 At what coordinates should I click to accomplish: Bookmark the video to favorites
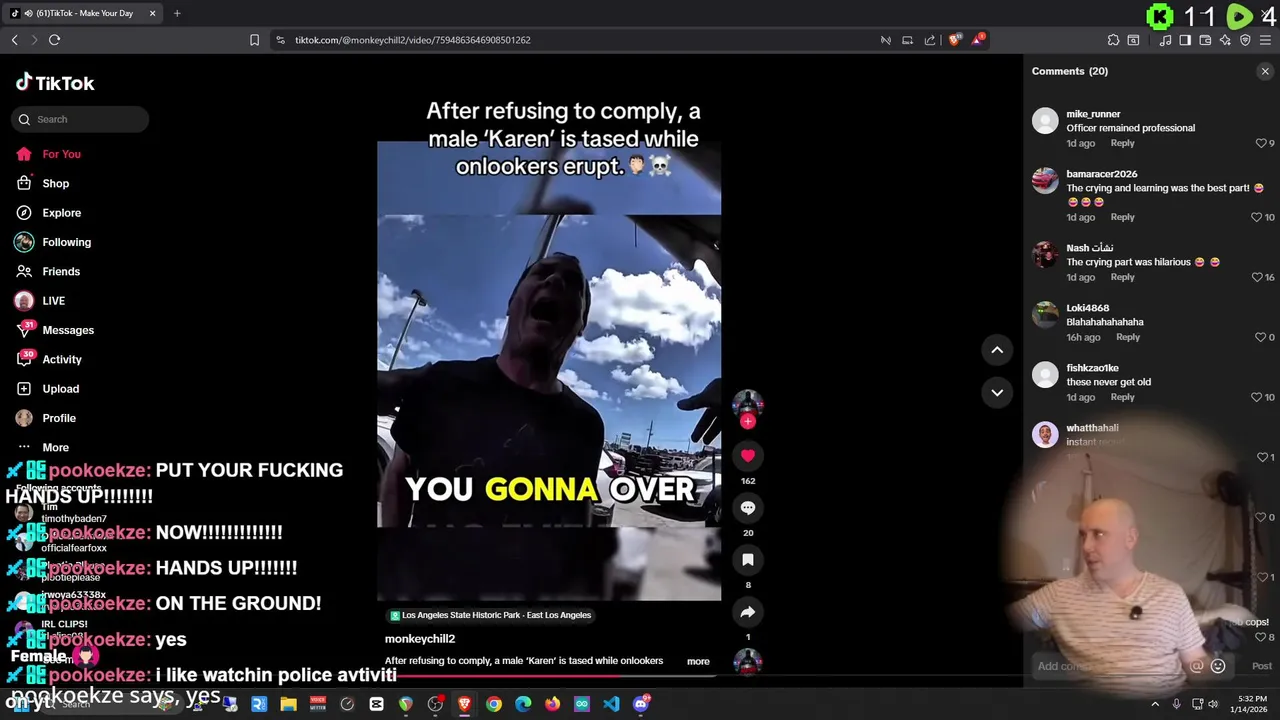[747, 560]
